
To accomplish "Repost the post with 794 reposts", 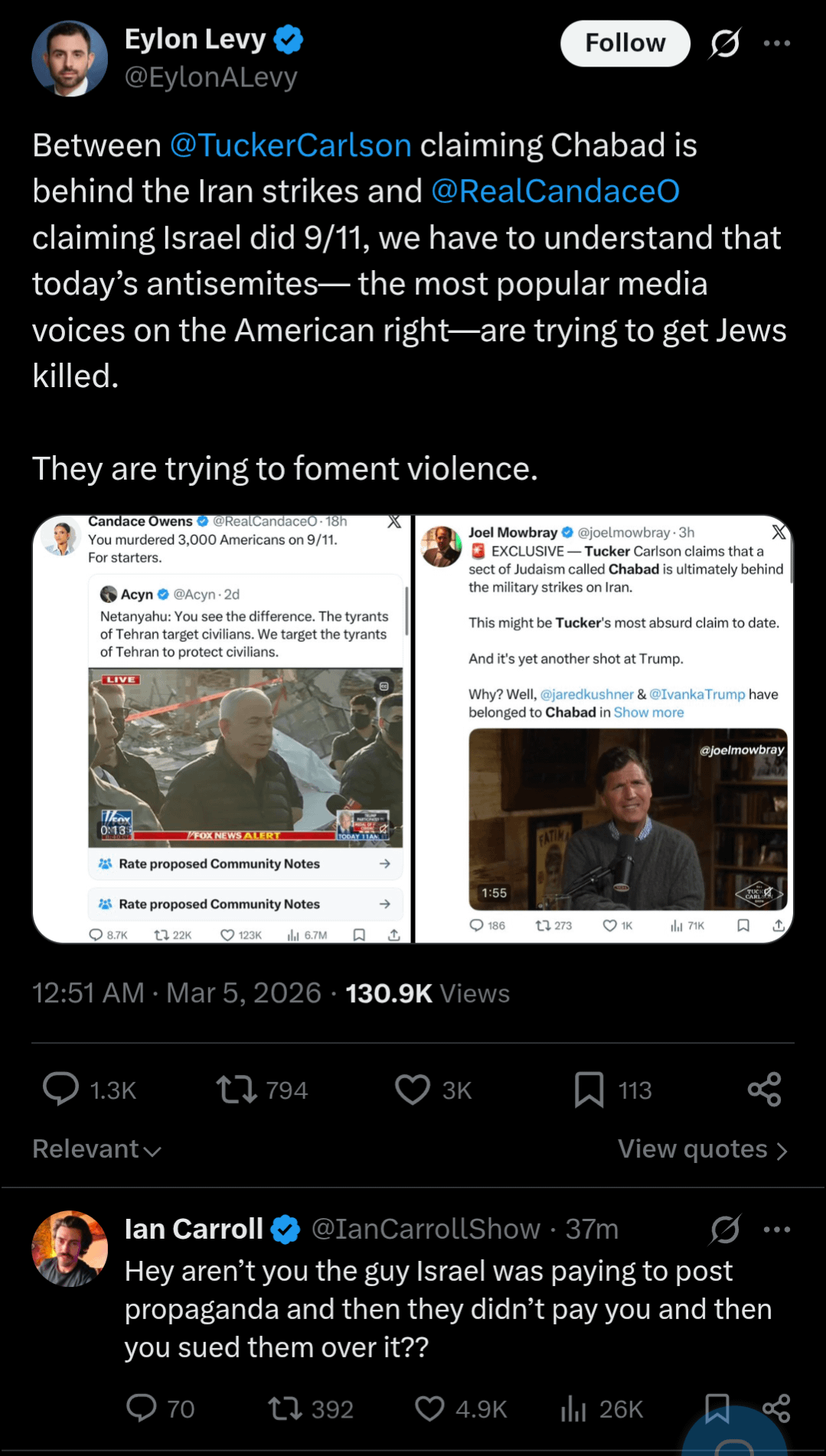I will [237, 1089].
